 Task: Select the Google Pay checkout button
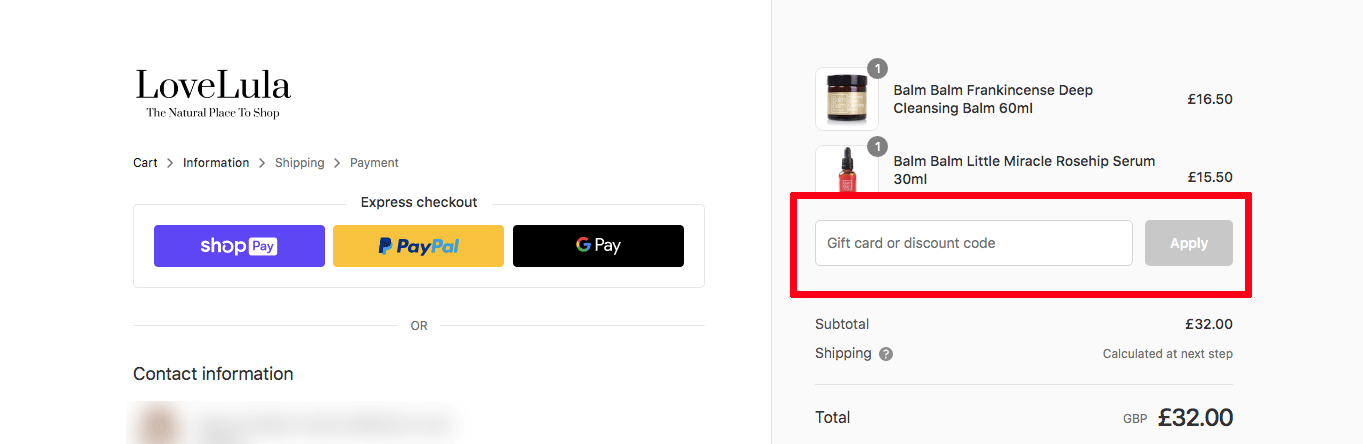point(598,246)
